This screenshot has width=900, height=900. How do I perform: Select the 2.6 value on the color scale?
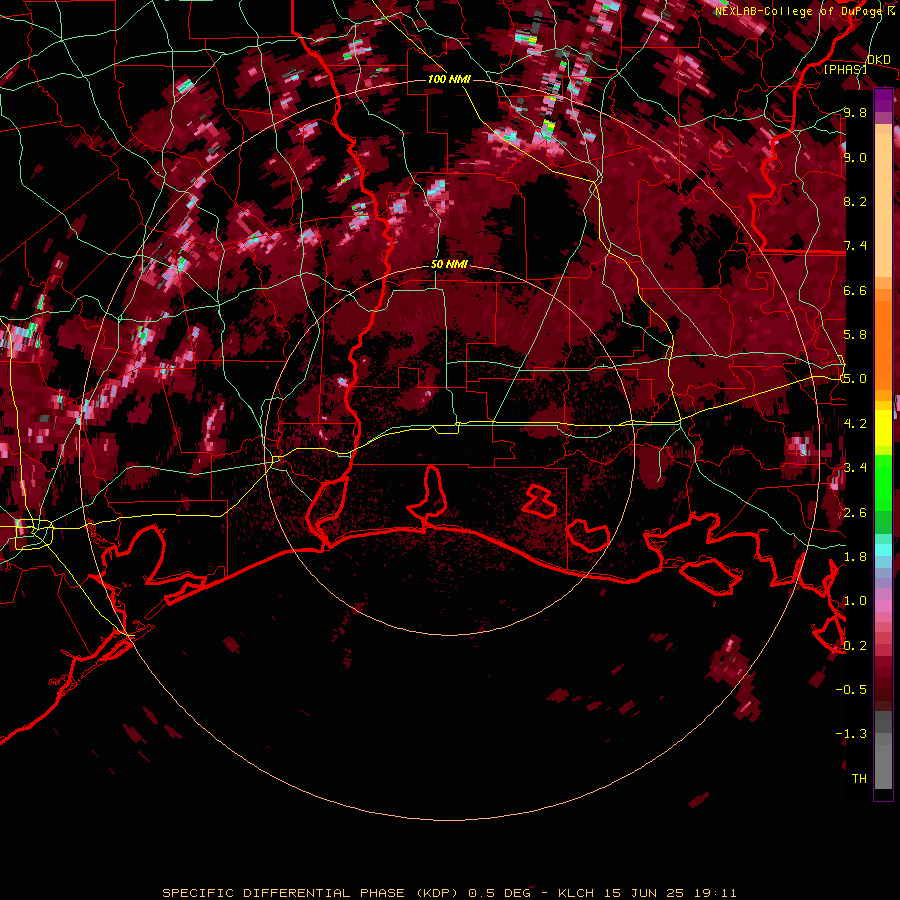(855, 513)
